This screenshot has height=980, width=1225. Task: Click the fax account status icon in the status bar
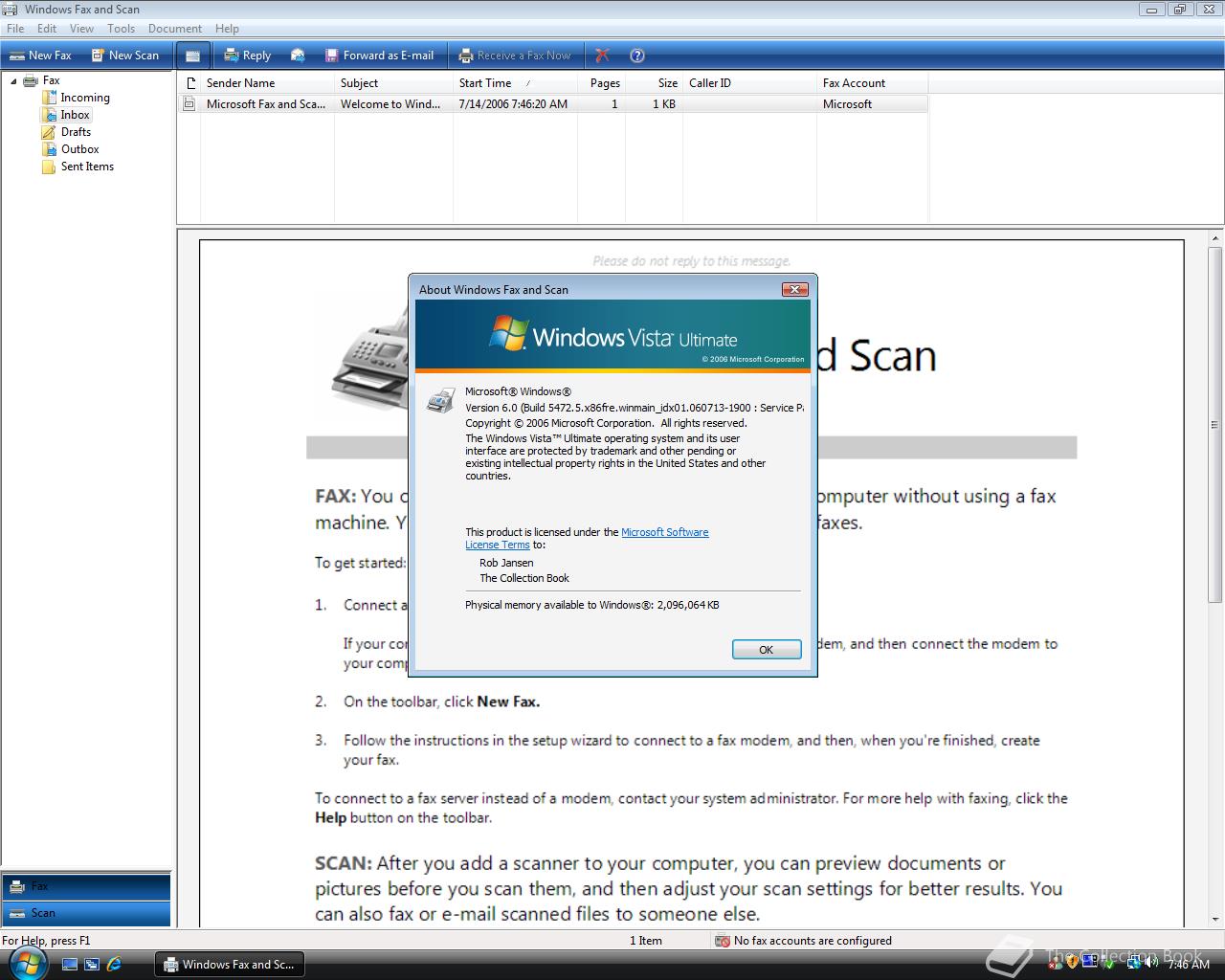723,941
